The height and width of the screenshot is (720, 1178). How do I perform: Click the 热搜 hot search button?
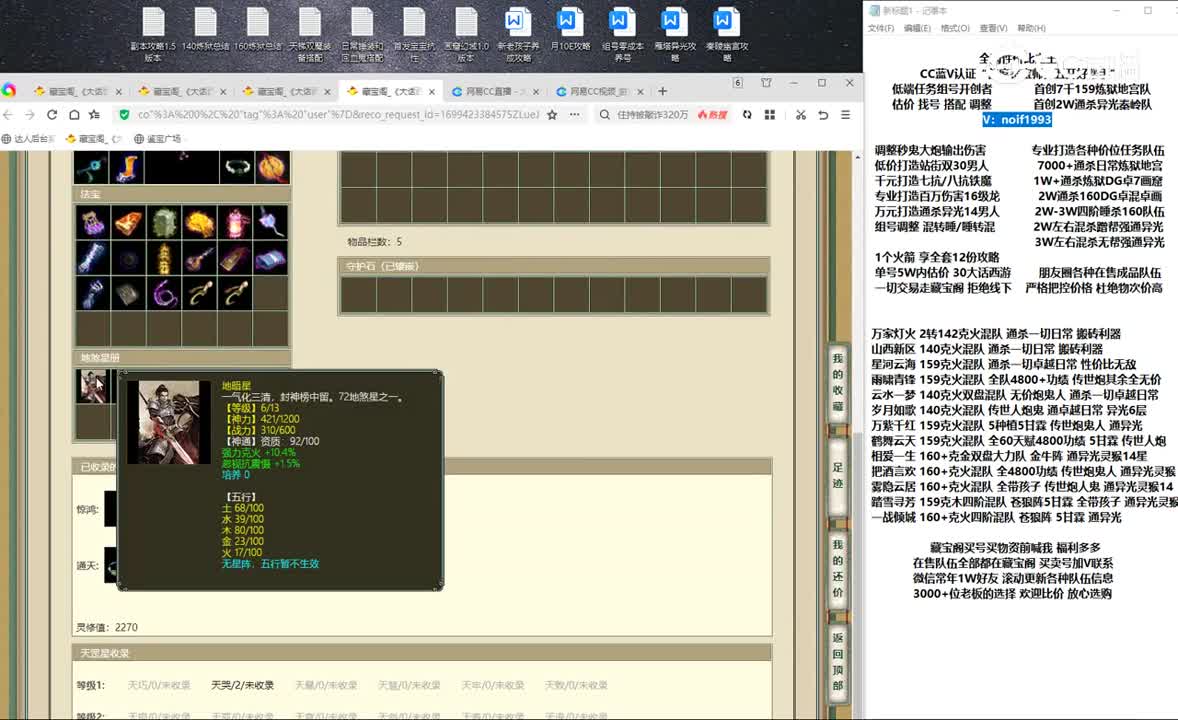tap(713, 114)
